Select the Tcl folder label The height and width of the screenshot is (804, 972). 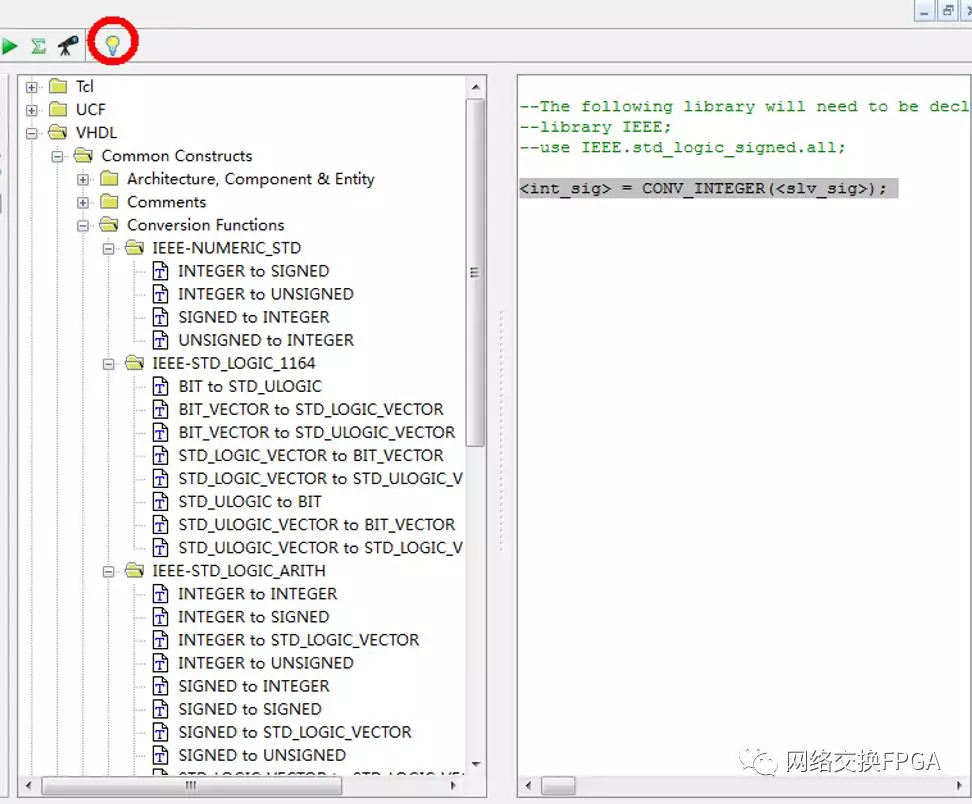click(84, 86)
